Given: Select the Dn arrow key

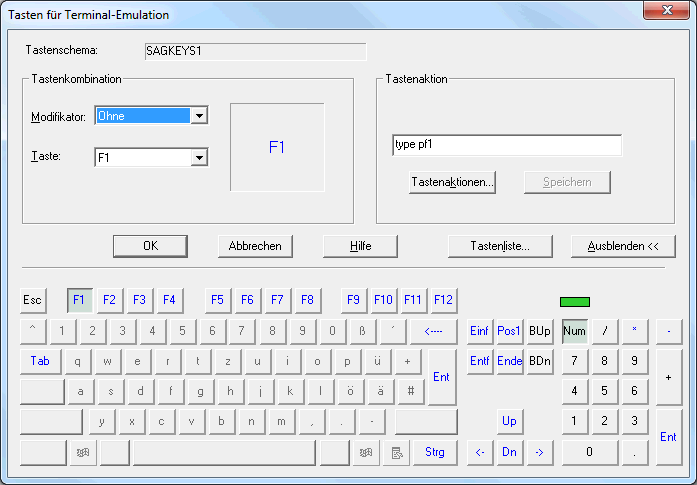Looking at the screenshot, I should point(509,453).
